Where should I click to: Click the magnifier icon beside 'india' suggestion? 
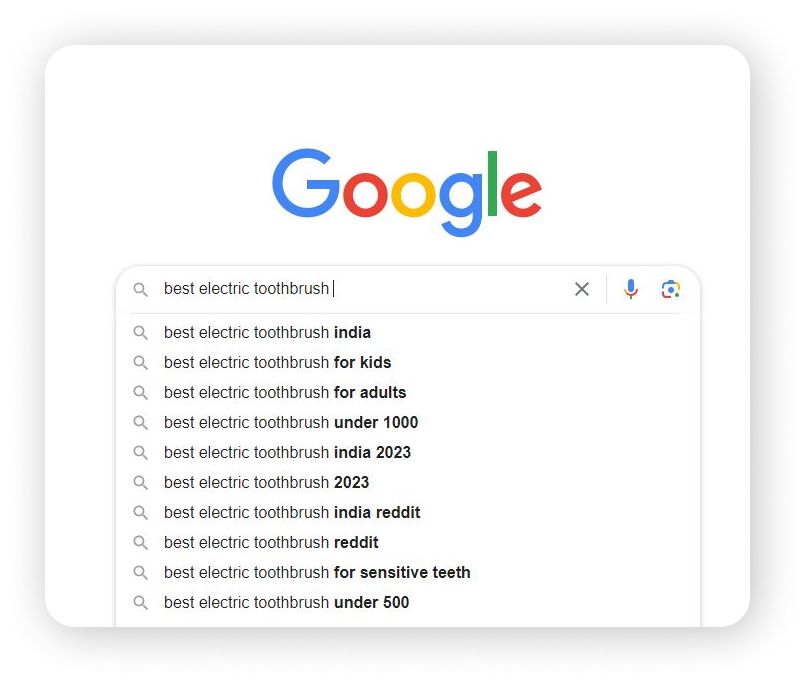coord(141,333)
